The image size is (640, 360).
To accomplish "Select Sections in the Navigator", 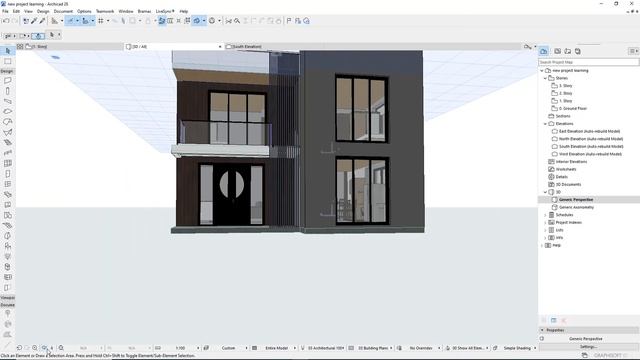I will 562,116.
